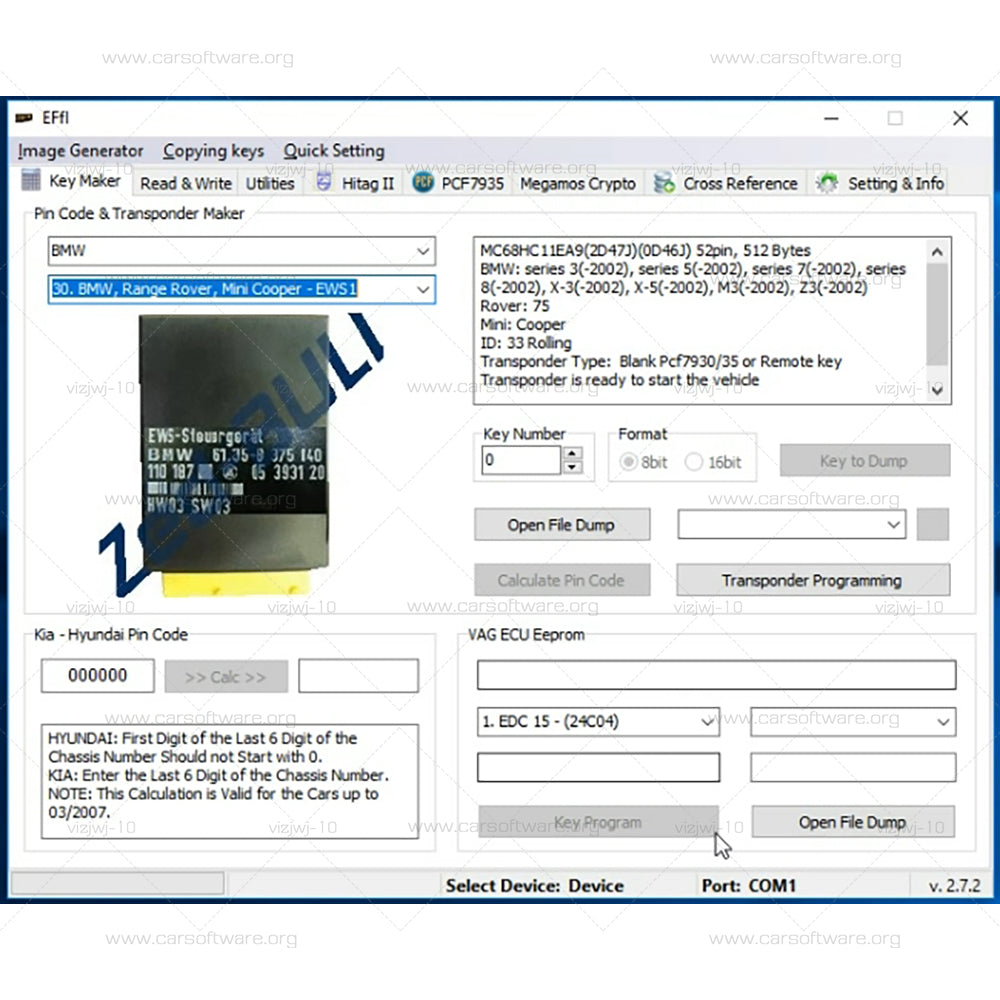Click the 000000 chassis number field
This screenshot has height=1000, width=1000.
[98, 675]
